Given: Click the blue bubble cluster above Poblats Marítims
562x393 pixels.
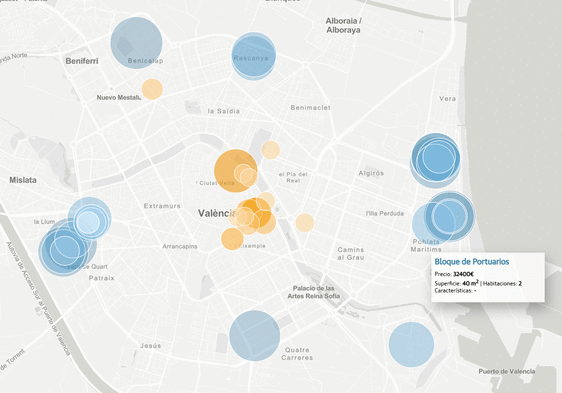Looking at the screenshot, I should pyautogui.click(x=444, y=218).
